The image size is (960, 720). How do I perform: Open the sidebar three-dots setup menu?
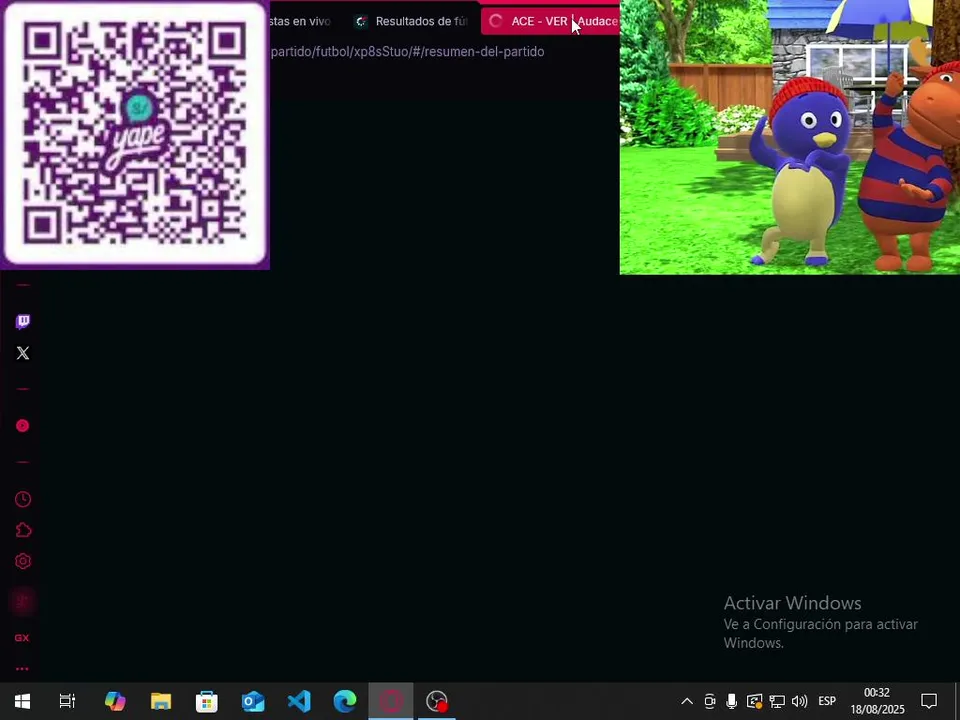[22, 669]
